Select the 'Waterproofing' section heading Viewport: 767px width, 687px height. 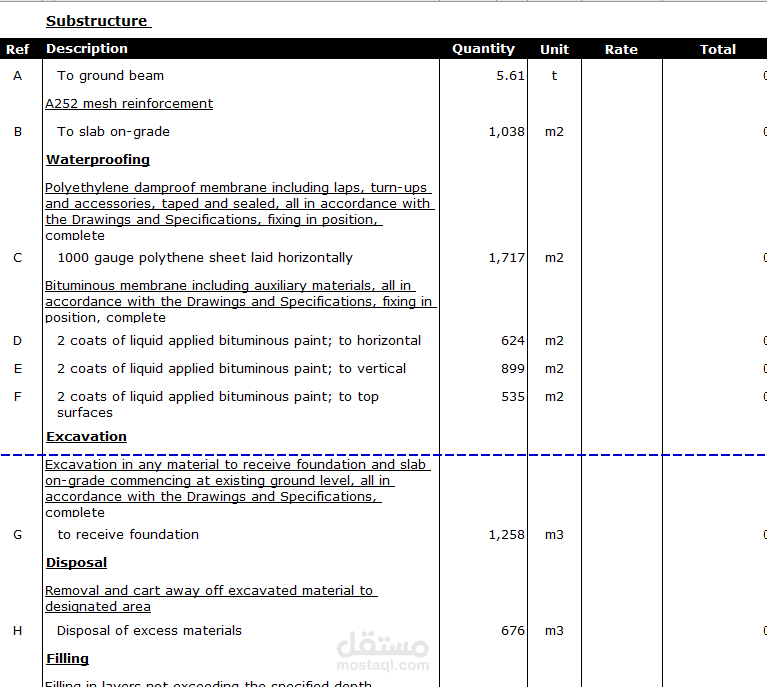tap(98, 160)
